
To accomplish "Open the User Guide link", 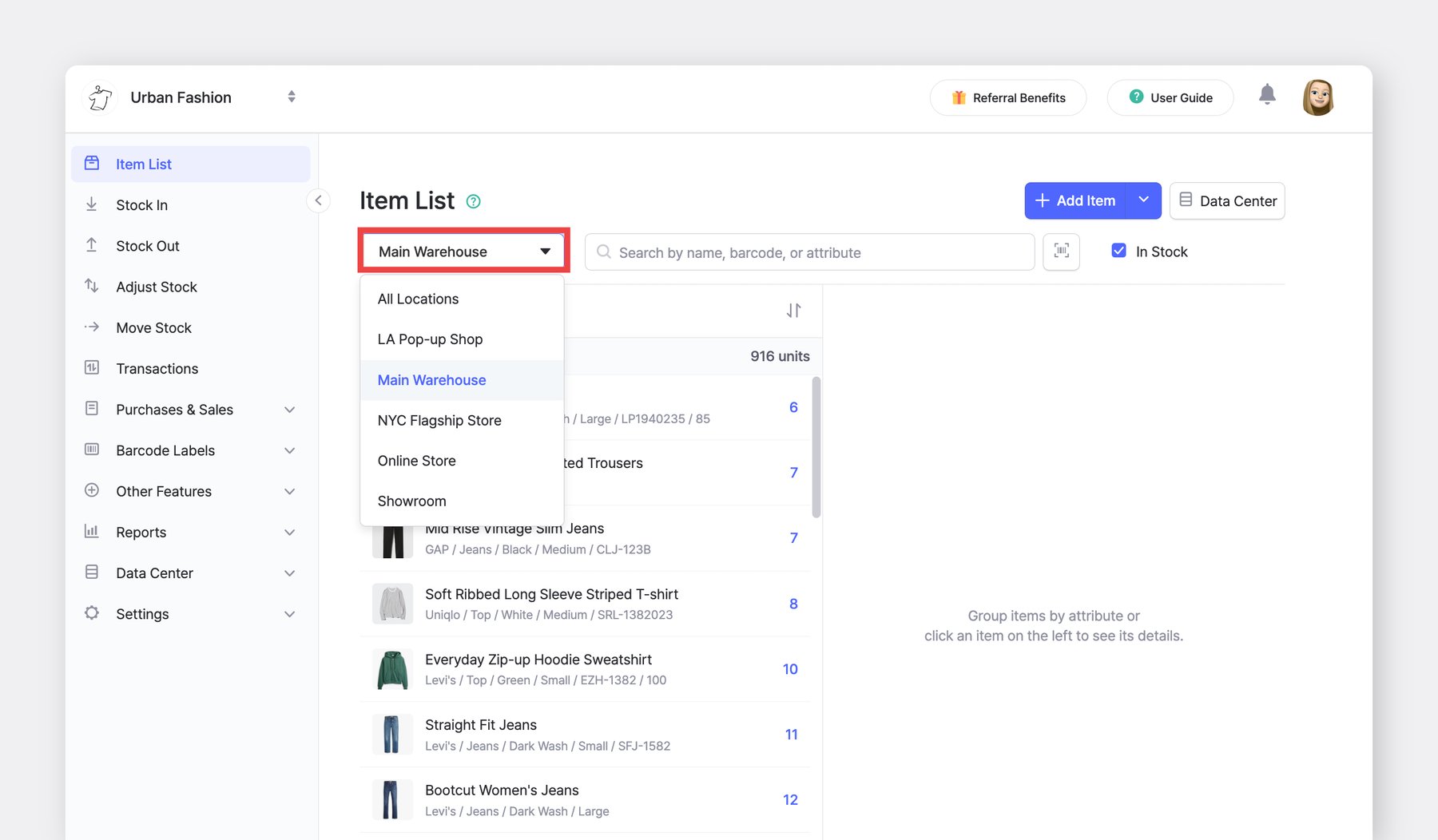I will 1170,97.
